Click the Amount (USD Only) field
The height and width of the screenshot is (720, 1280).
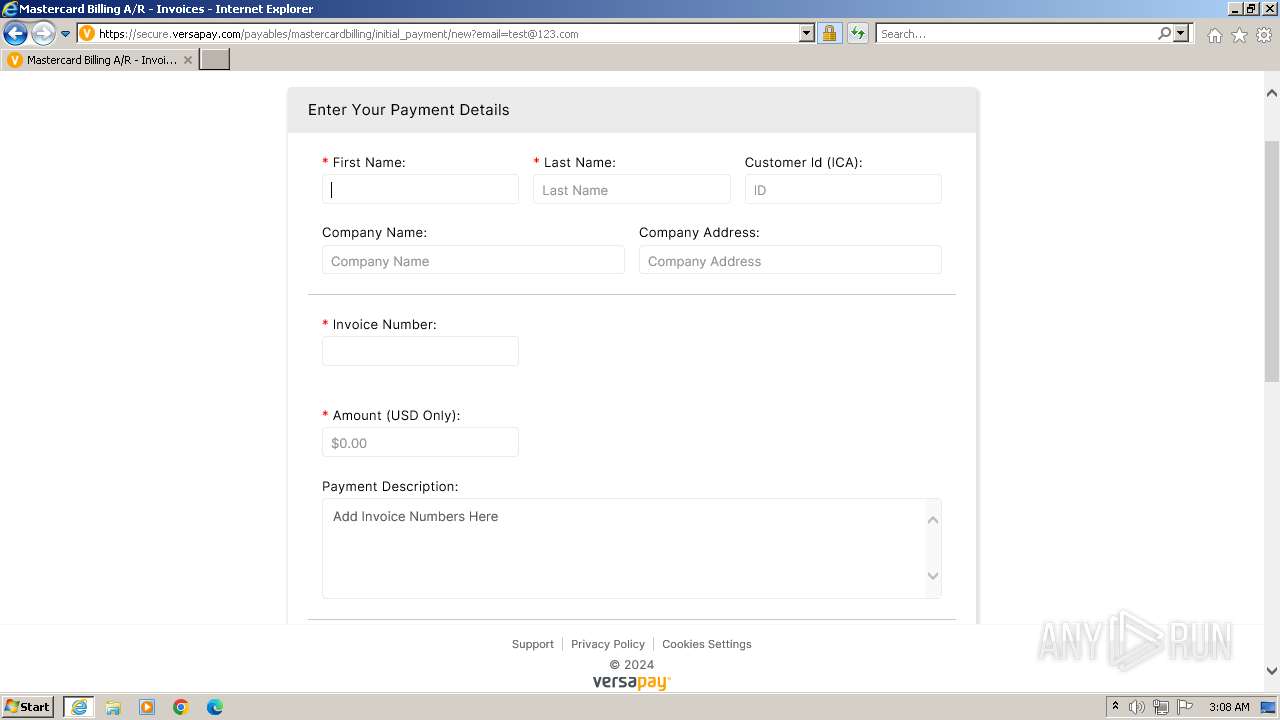tap(420, 443)
